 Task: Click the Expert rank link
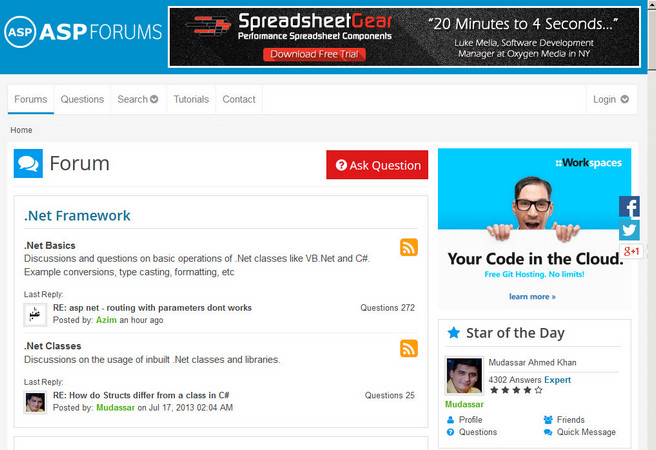click(557, 380)
